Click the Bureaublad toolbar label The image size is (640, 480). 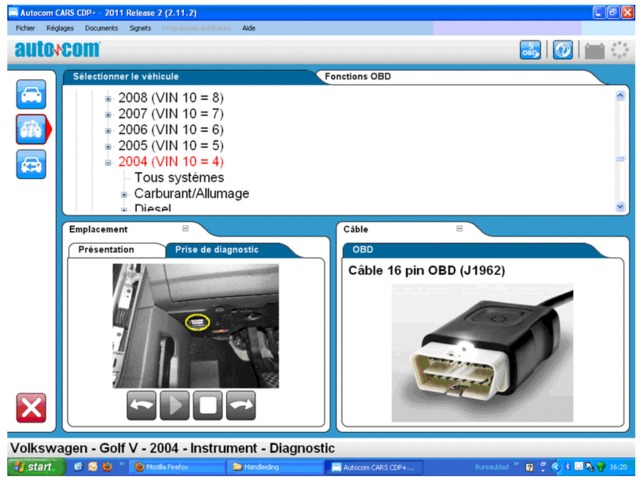coord(491,467)
